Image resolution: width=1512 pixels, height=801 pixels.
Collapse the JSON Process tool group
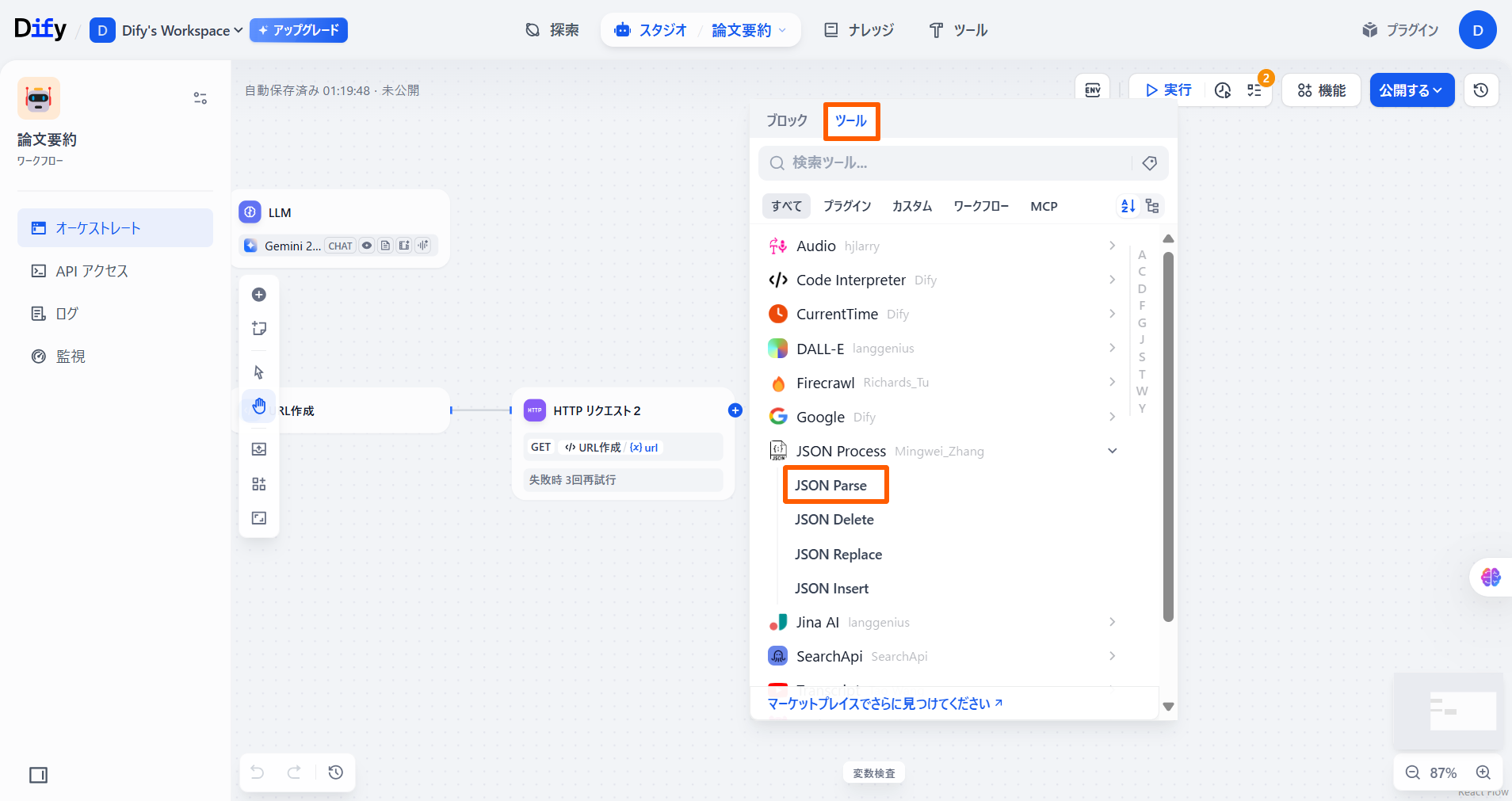[x=1112, y=451]
